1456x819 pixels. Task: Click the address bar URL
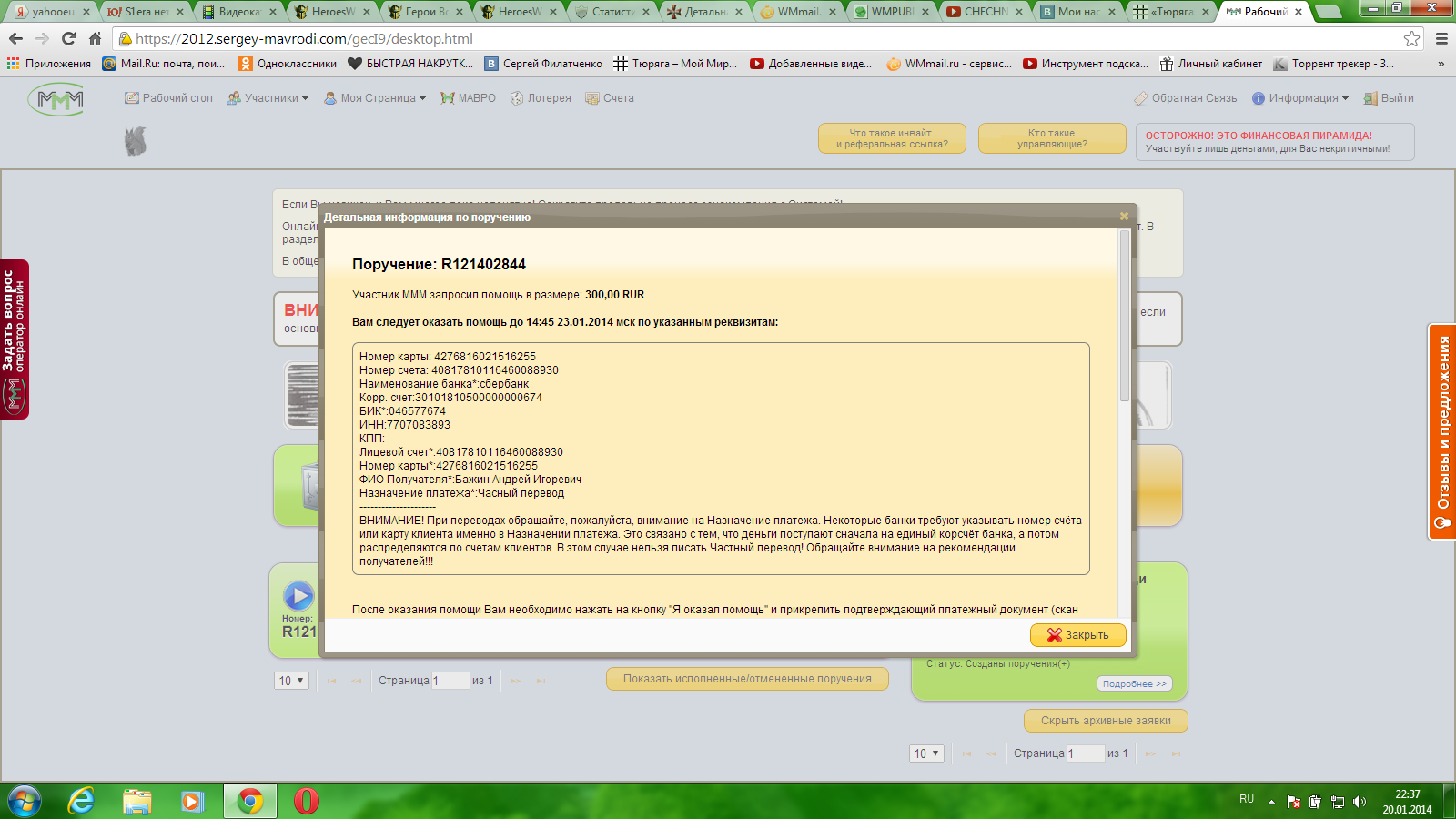305,39
